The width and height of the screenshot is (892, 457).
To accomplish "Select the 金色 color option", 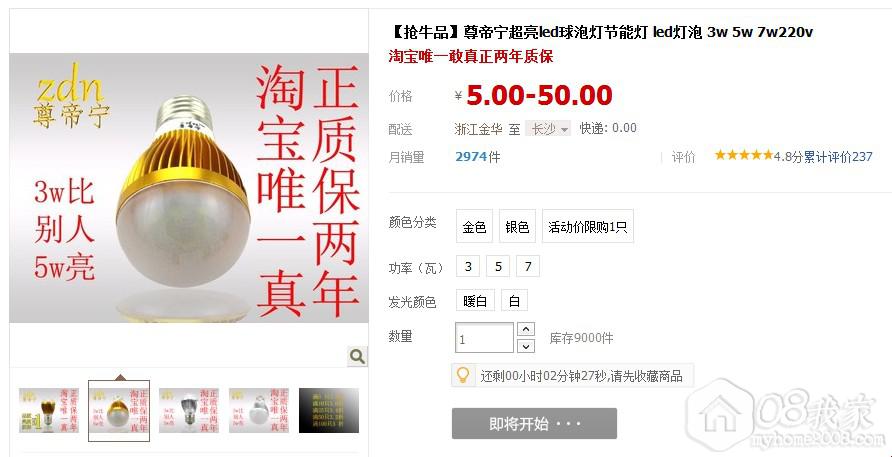I will pyautogui.click(x=474, y=227).
